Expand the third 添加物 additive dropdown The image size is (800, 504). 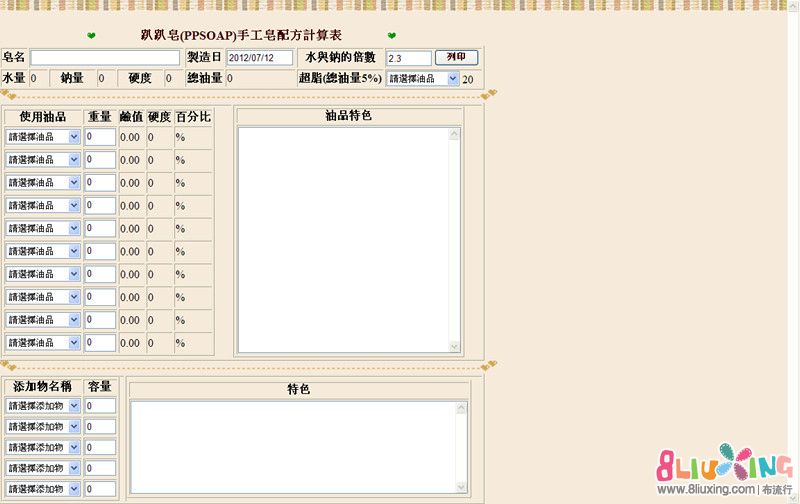pos(42,447)
